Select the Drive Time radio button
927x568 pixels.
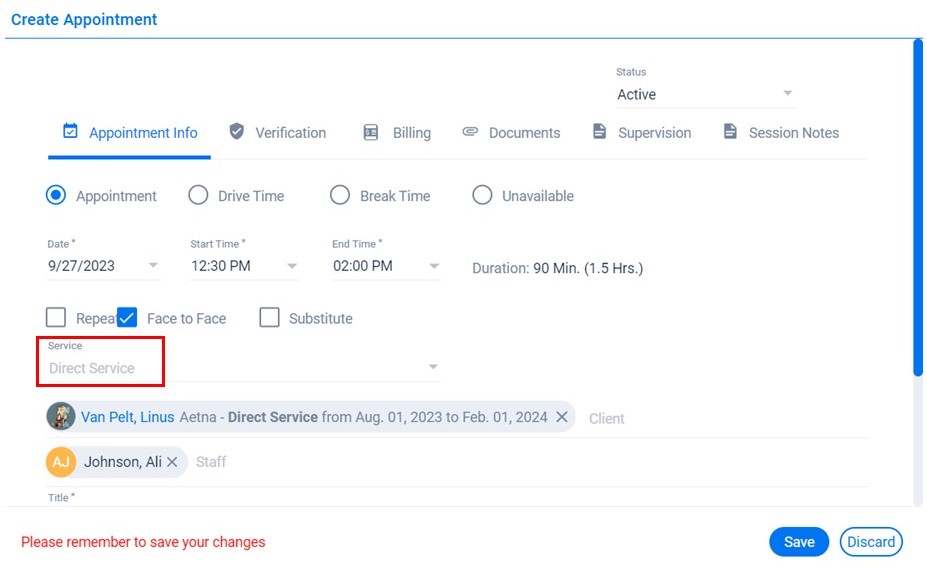point(198,196)
